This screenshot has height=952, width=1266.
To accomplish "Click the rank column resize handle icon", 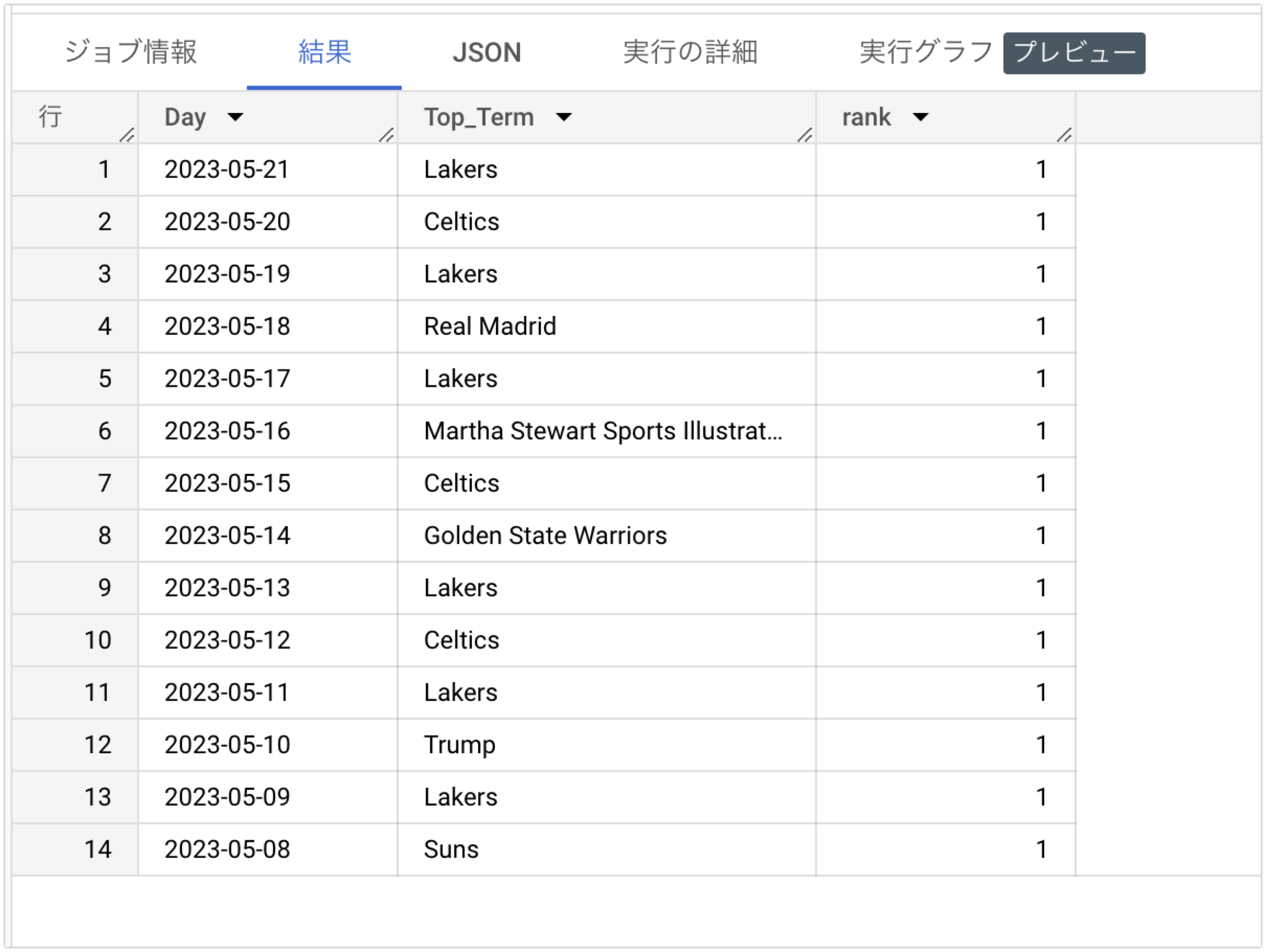I will point(1064,135).
